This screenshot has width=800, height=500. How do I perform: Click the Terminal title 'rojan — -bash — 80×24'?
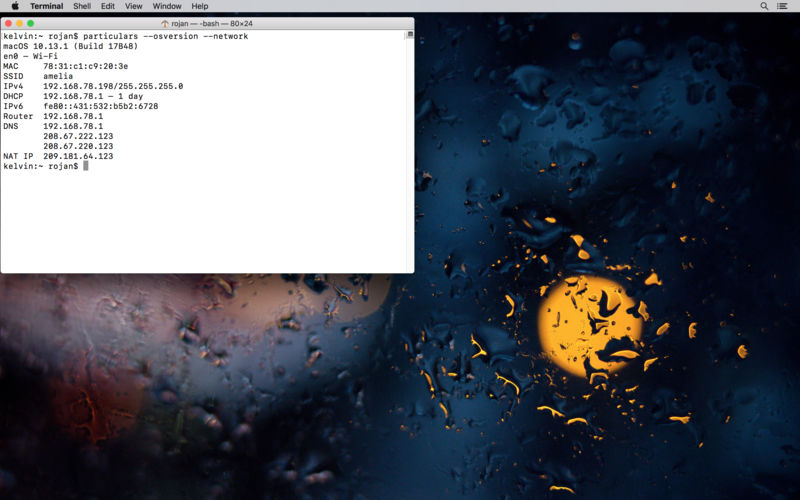tap(212, 23)
